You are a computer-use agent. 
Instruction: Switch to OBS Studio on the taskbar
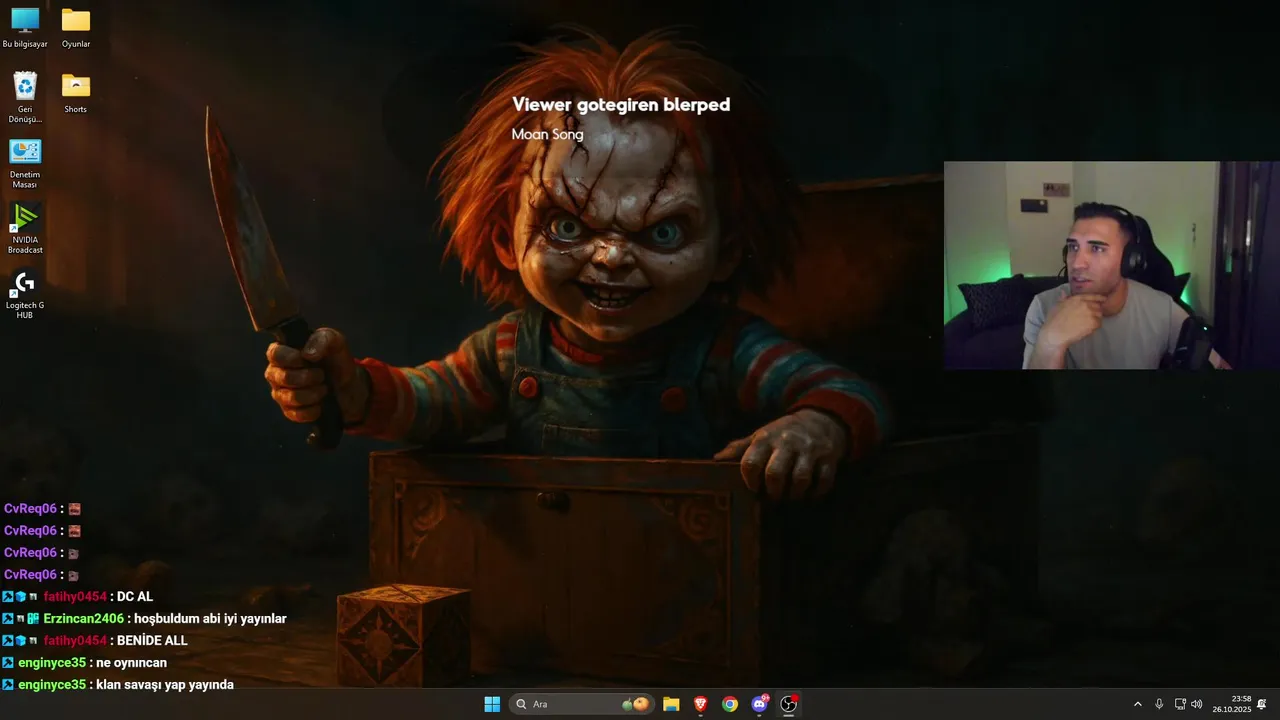click(x=789, y=704)
